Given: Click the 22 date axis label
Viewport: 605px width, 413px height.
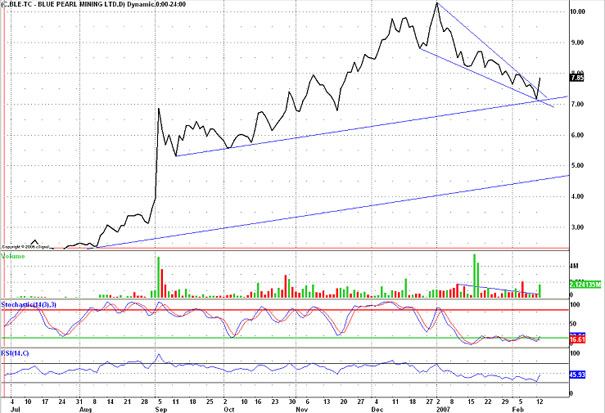Looking at the screenshot, I should (x=488, y=402).
